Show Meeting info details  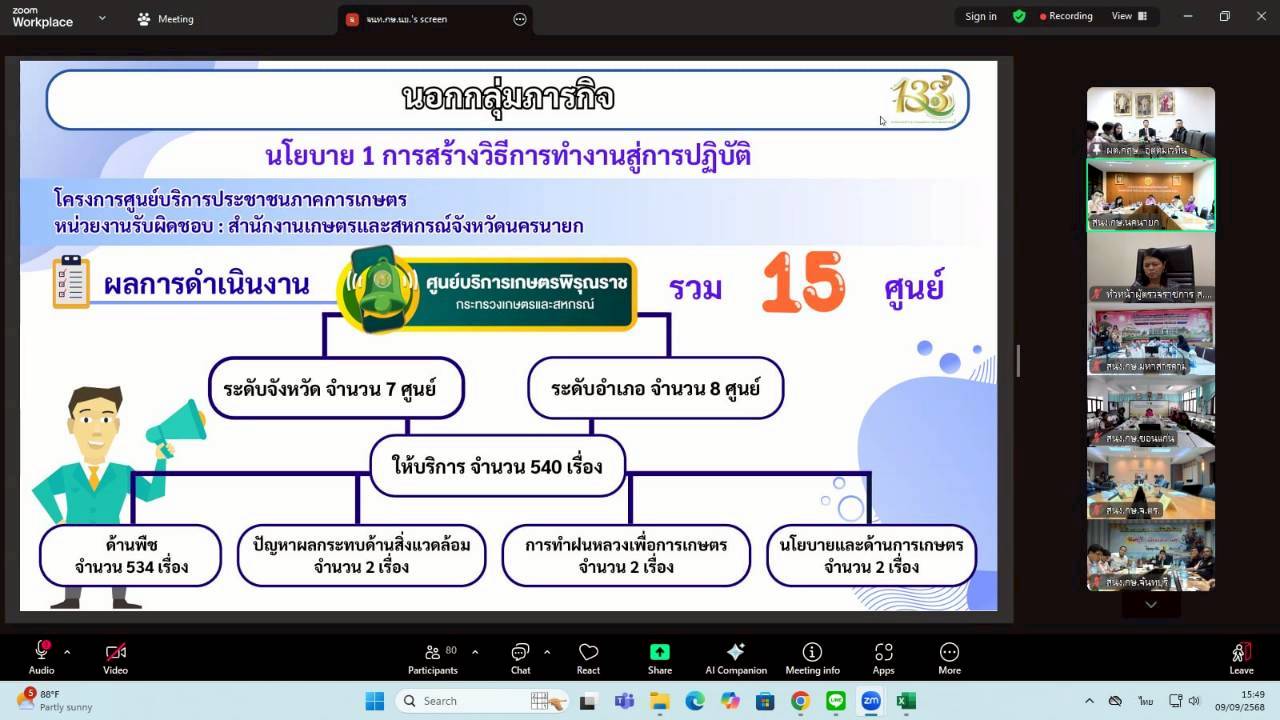coord(812,657)
